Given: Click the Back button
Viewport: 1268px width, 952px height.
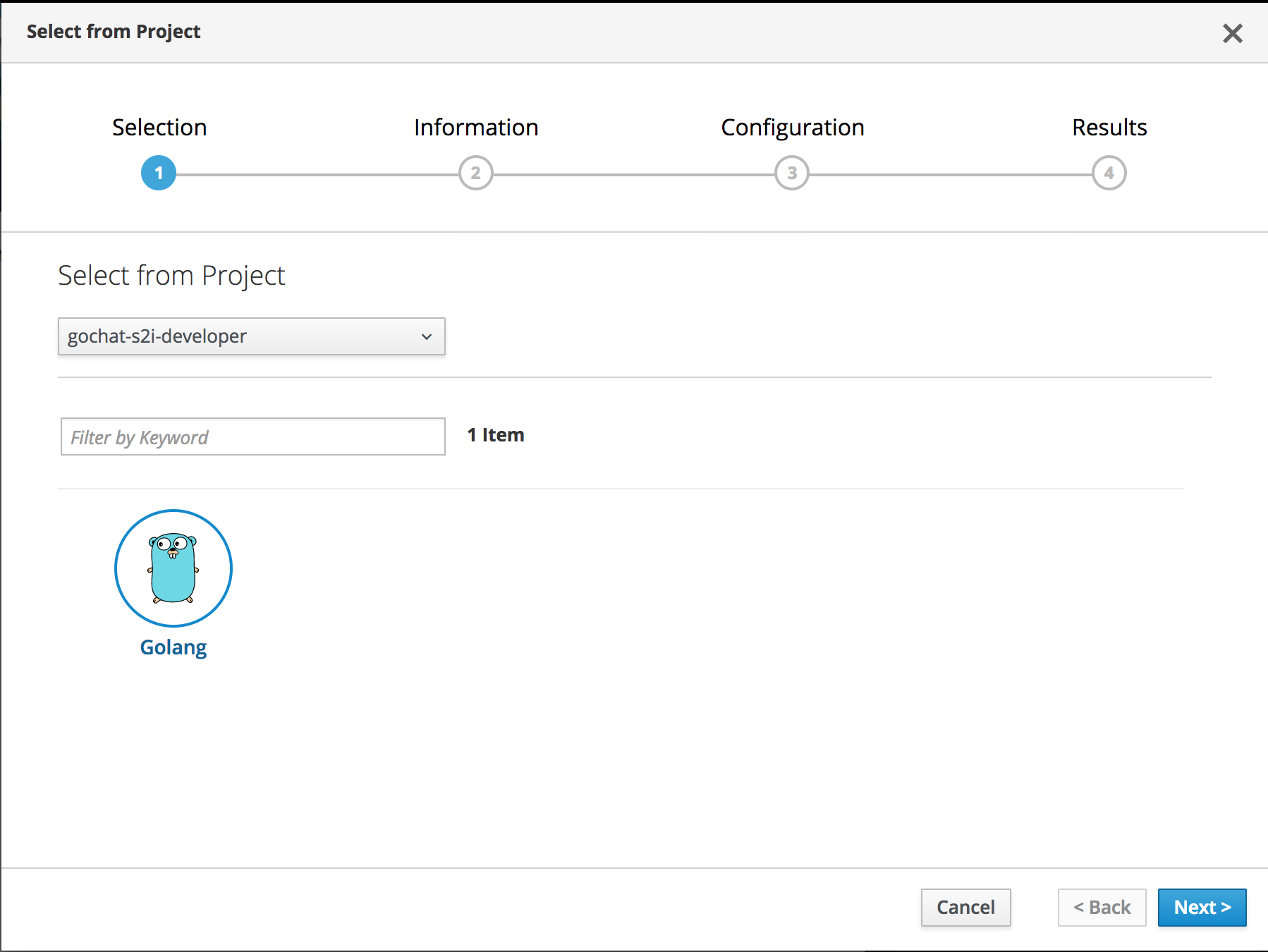Looking at the screenshot, I should 1102,907.
